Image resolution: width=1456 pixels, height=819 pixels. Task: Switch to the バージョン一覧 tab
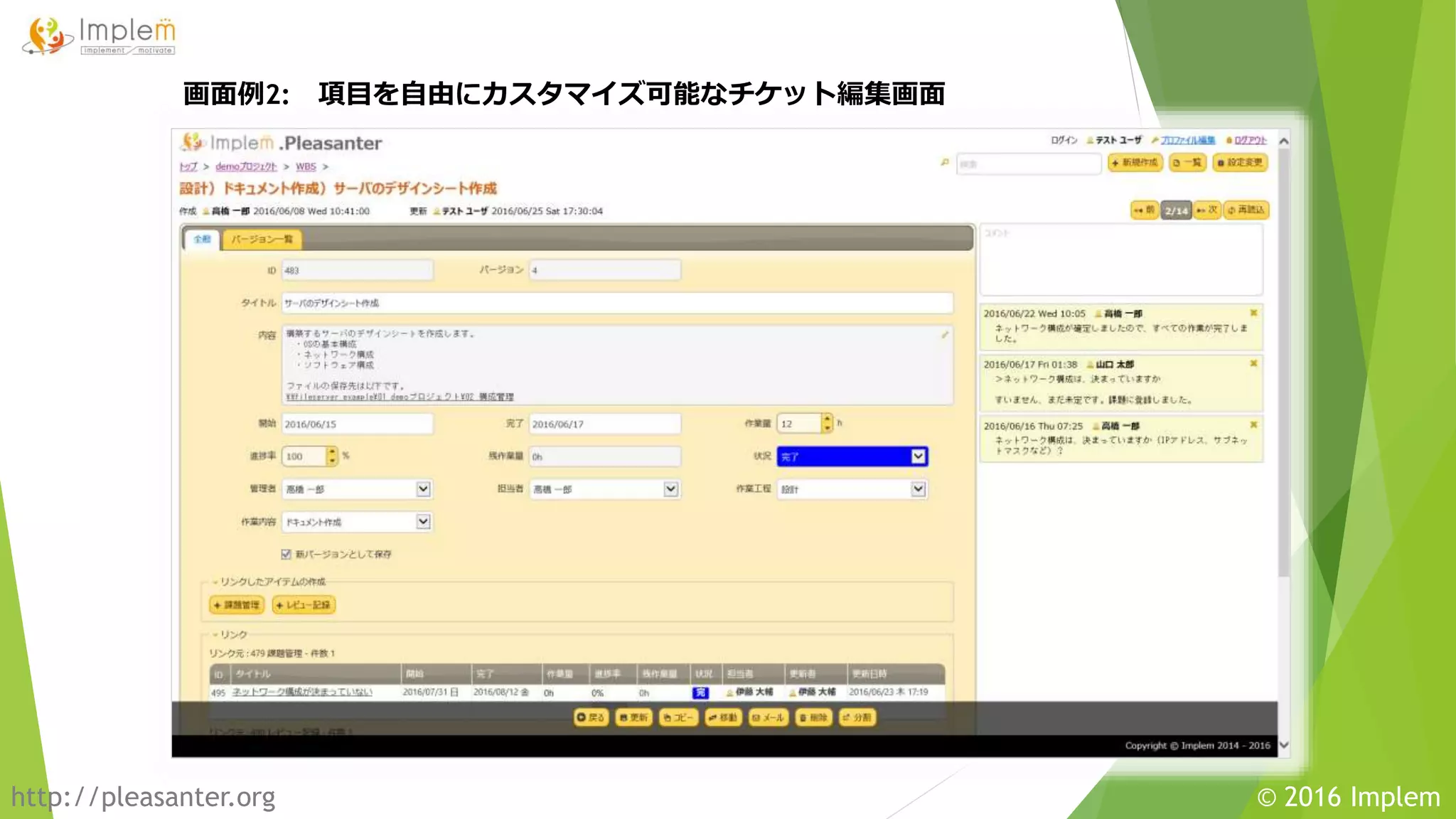262,240
